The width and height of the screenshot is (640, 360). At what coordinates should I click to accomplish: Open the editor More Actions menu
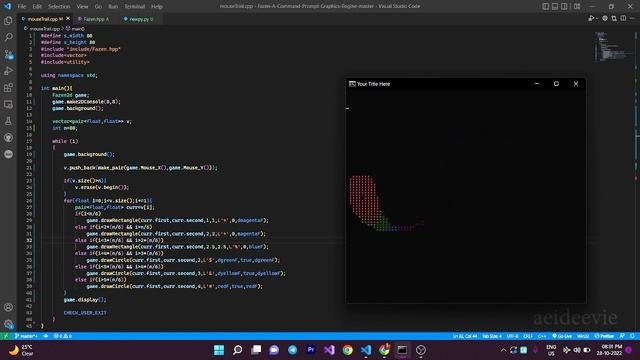click(x=632, y=18)
